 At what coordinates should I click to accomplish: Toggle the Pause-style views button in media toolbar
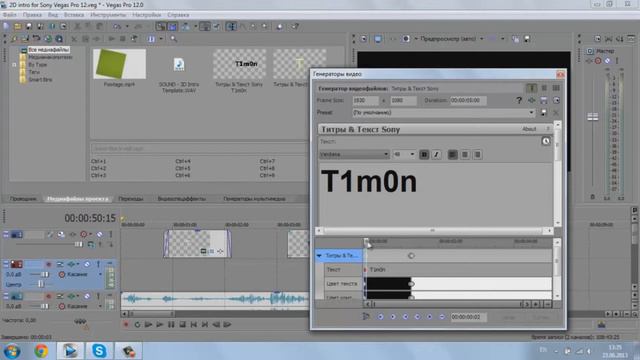pyautogui.click(x=151, y=39)
